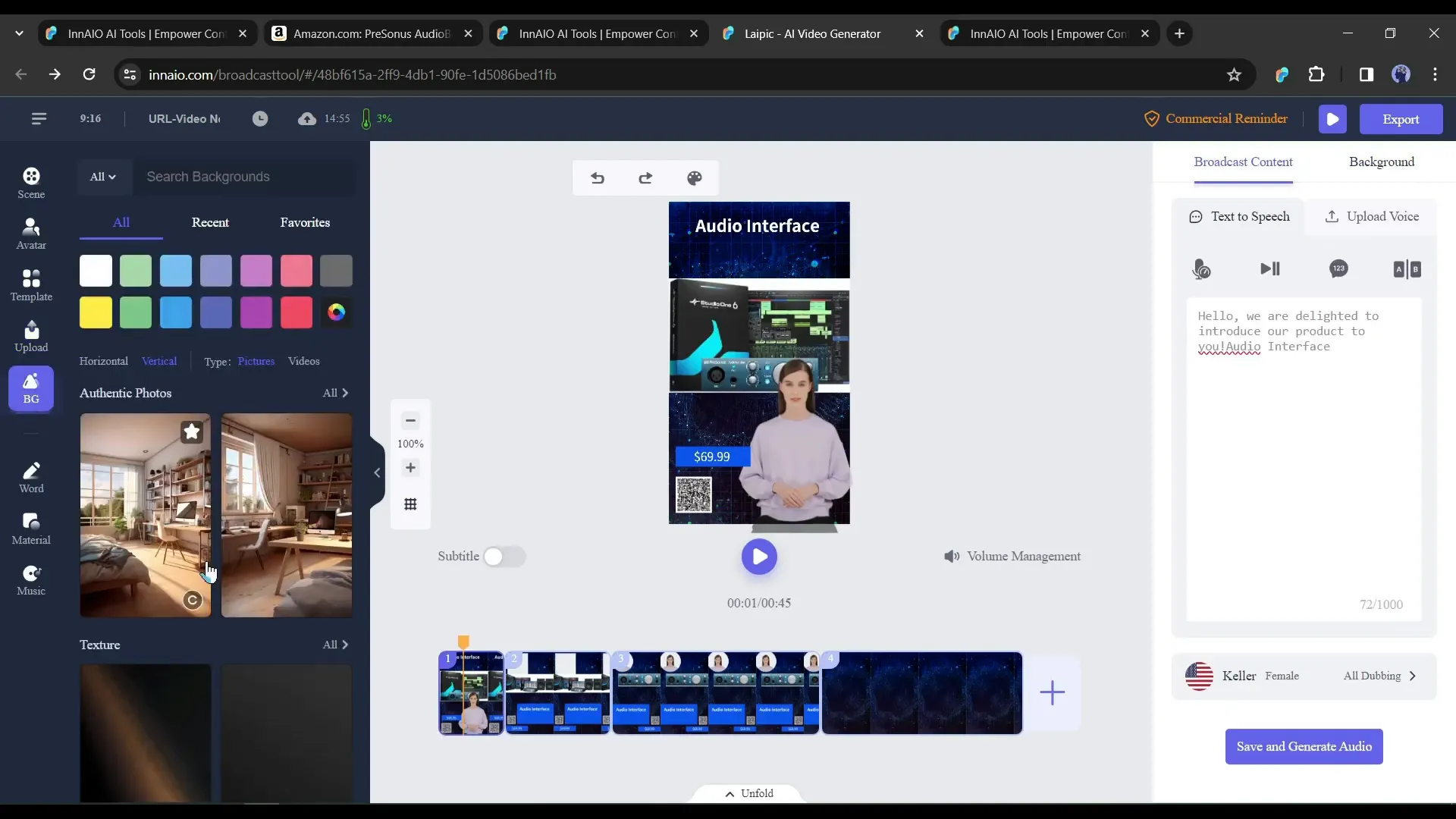The height and width of the screenshot is (819, 1456).
Task: Open the All category dropdown
Action: tap(103, 177)
